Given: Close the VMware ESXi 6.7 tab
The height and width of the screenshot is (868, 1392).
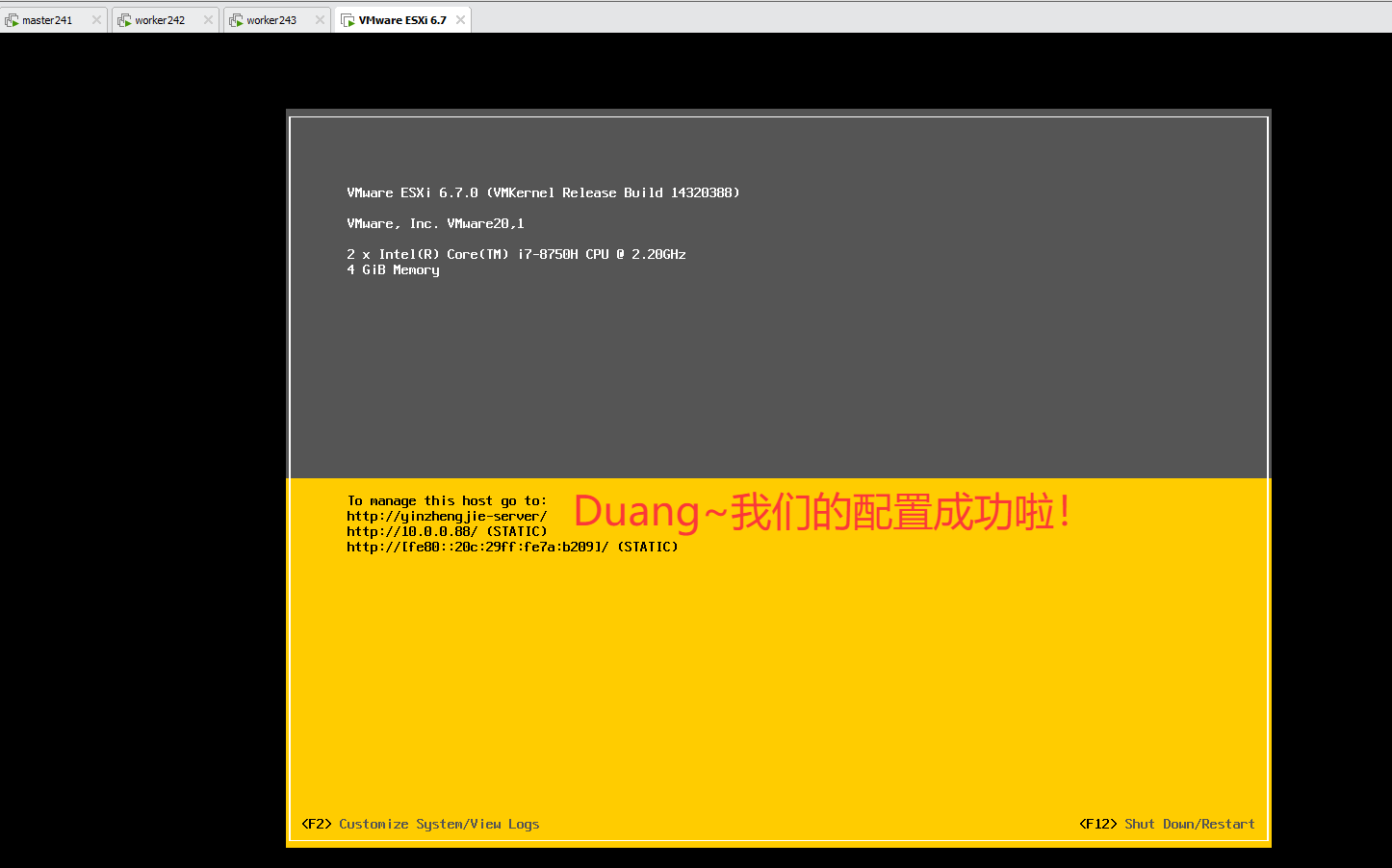Looking at the screenshot, I should [461, 20].
